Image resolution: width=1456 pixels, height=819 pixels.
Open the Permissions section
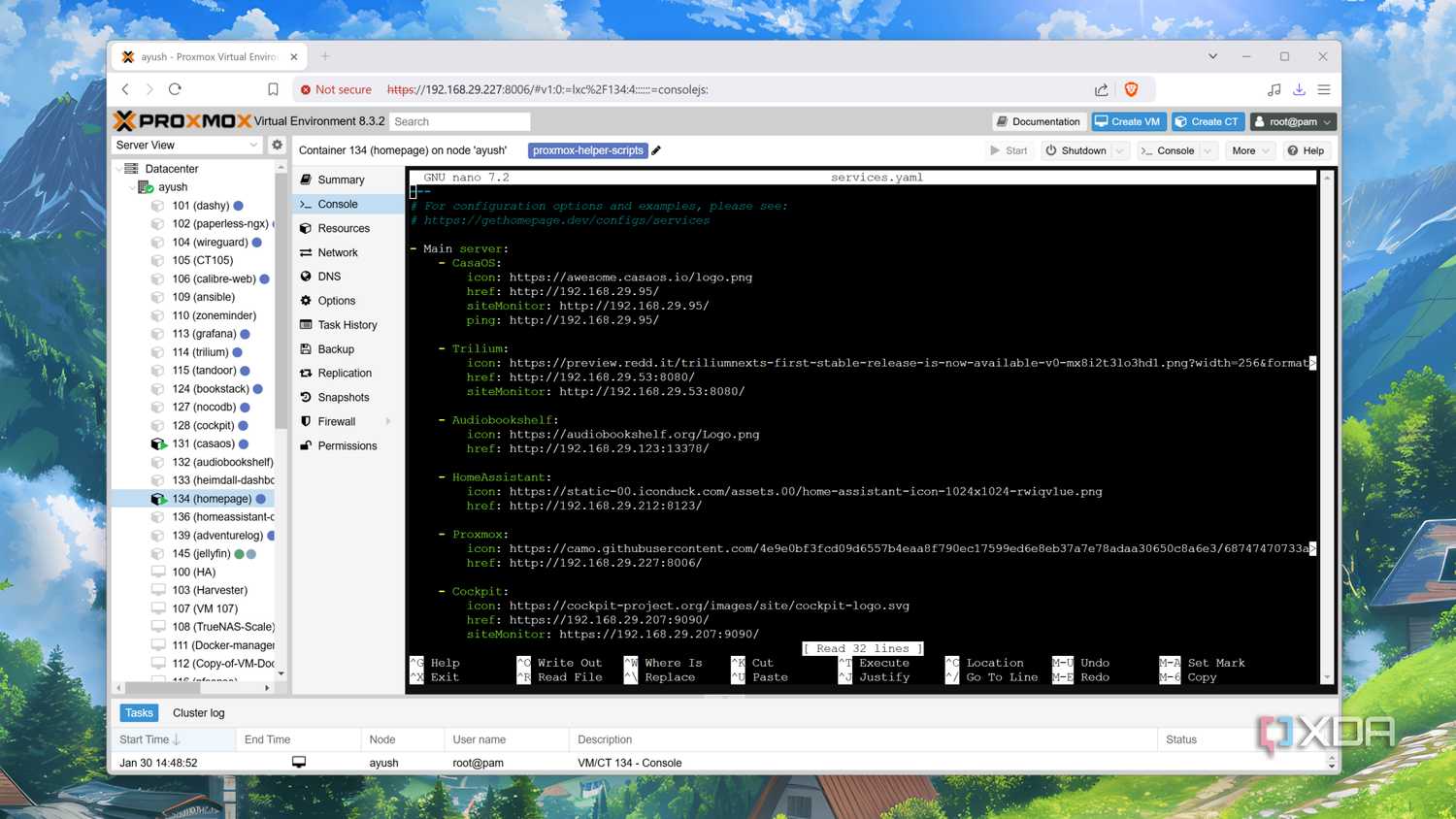click(x=348, y=445)
